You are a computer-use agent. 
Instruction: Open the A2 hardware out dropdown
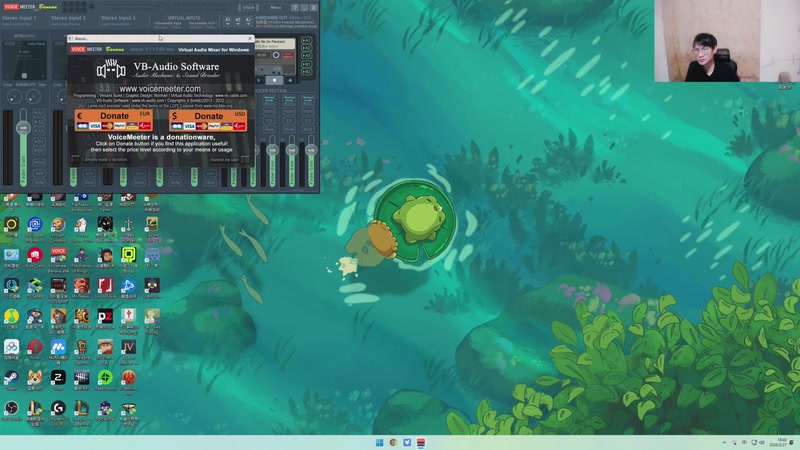point(238,21)
